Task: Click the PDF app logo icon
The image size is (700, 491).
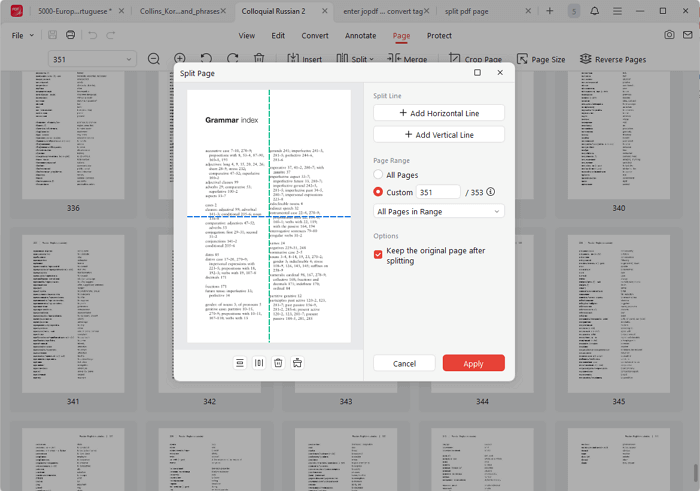Action: tap(17, 11)
